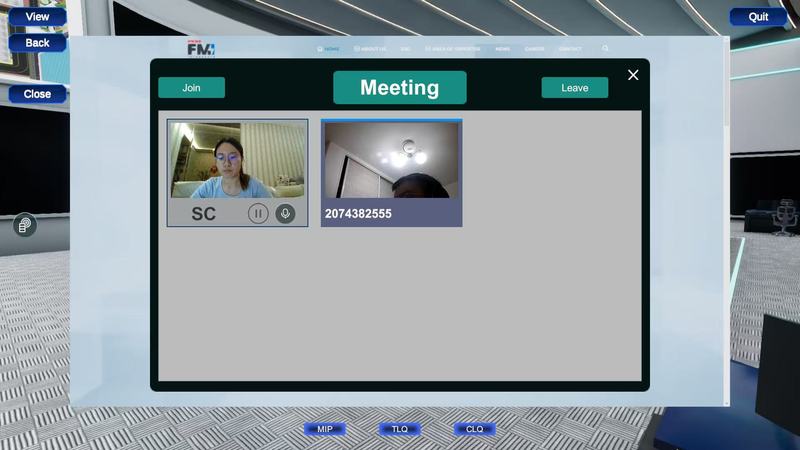
Task: Select SC's webcam thumbnail
Action: [238, 160]
